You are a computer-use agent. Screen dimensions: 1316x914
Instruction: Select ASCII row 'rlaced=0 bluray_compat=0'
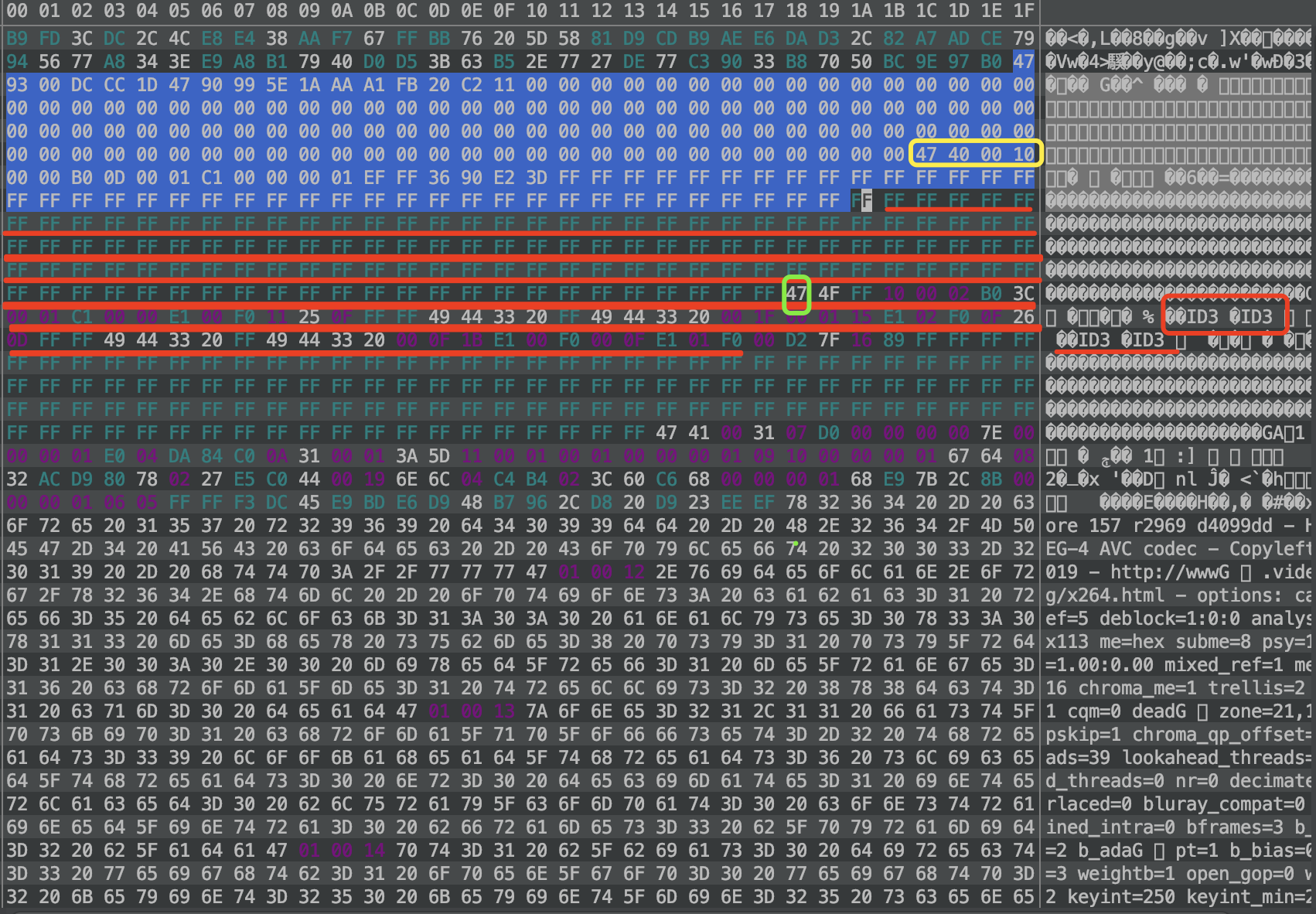1178,804
